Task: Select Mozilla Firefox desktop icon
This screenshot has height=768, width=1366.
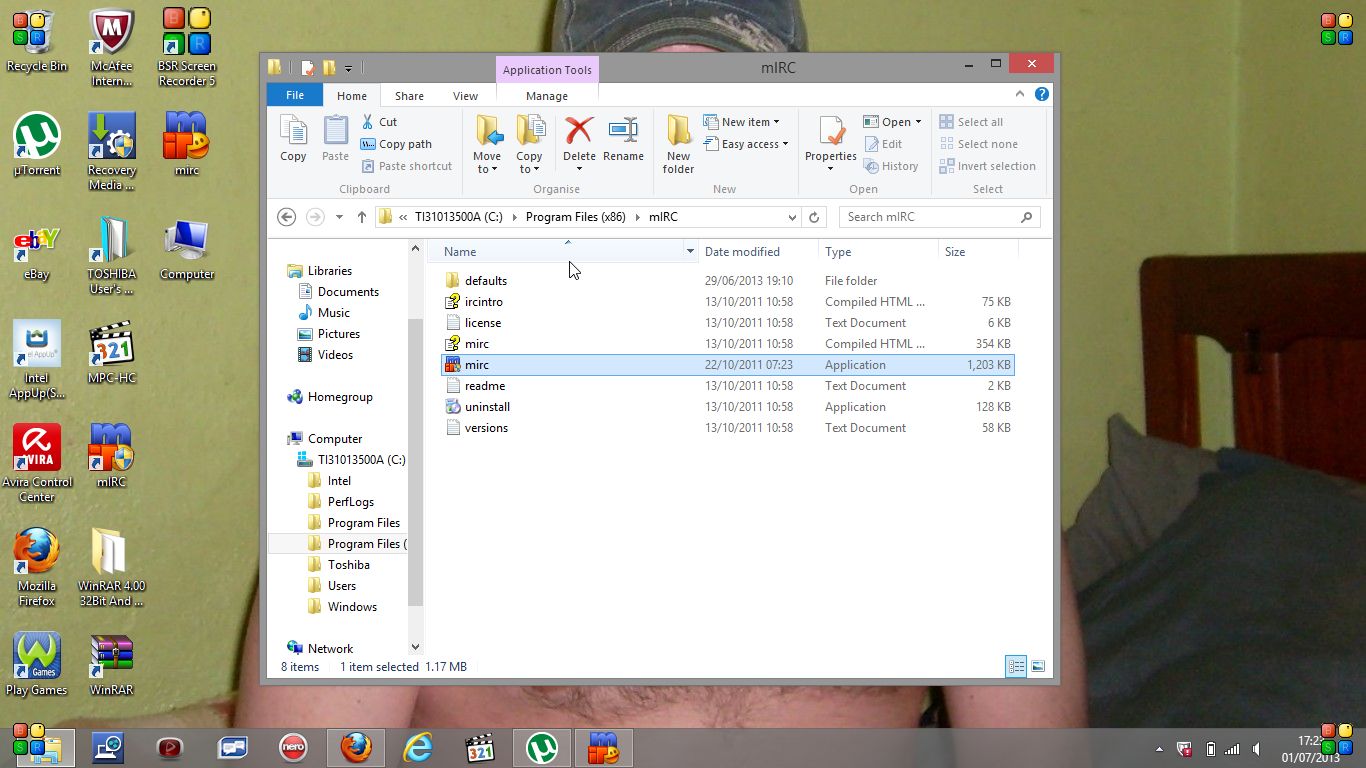Action: click(x=37, y=568)
